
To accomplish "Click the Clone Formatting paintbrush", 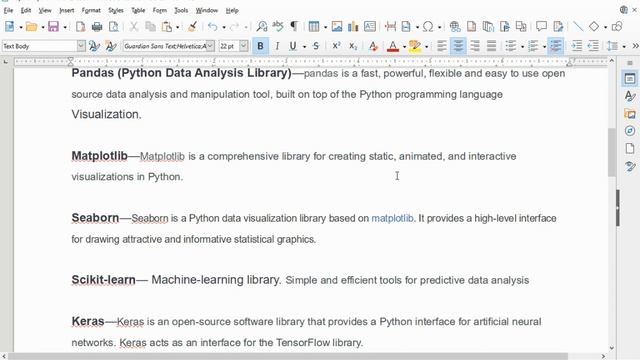I will pyautogui.click(x=192, y=27).
